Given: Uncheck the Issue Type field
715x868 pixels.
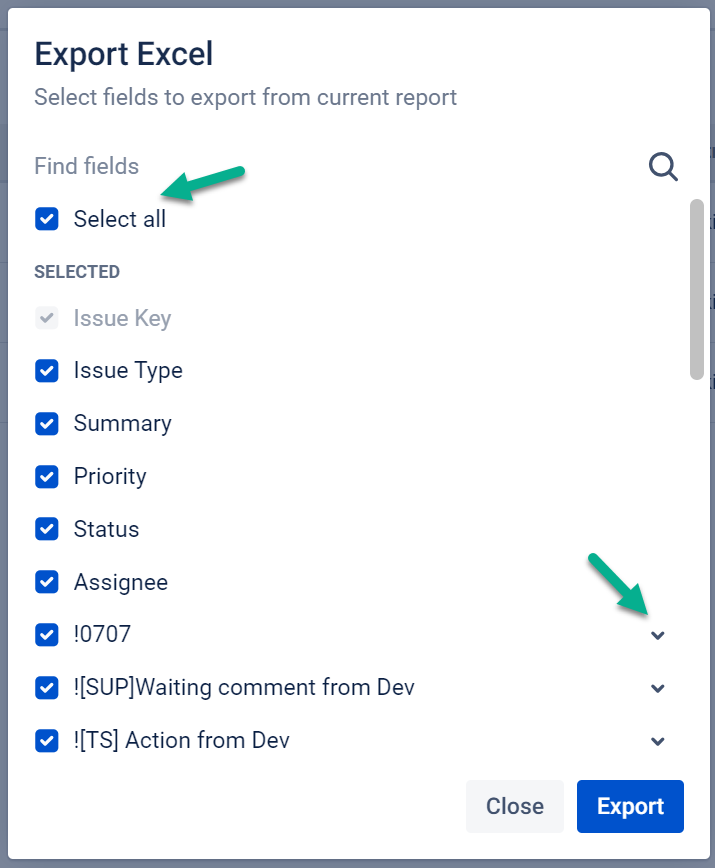Looking at the screenshot, I should point(47,371).
